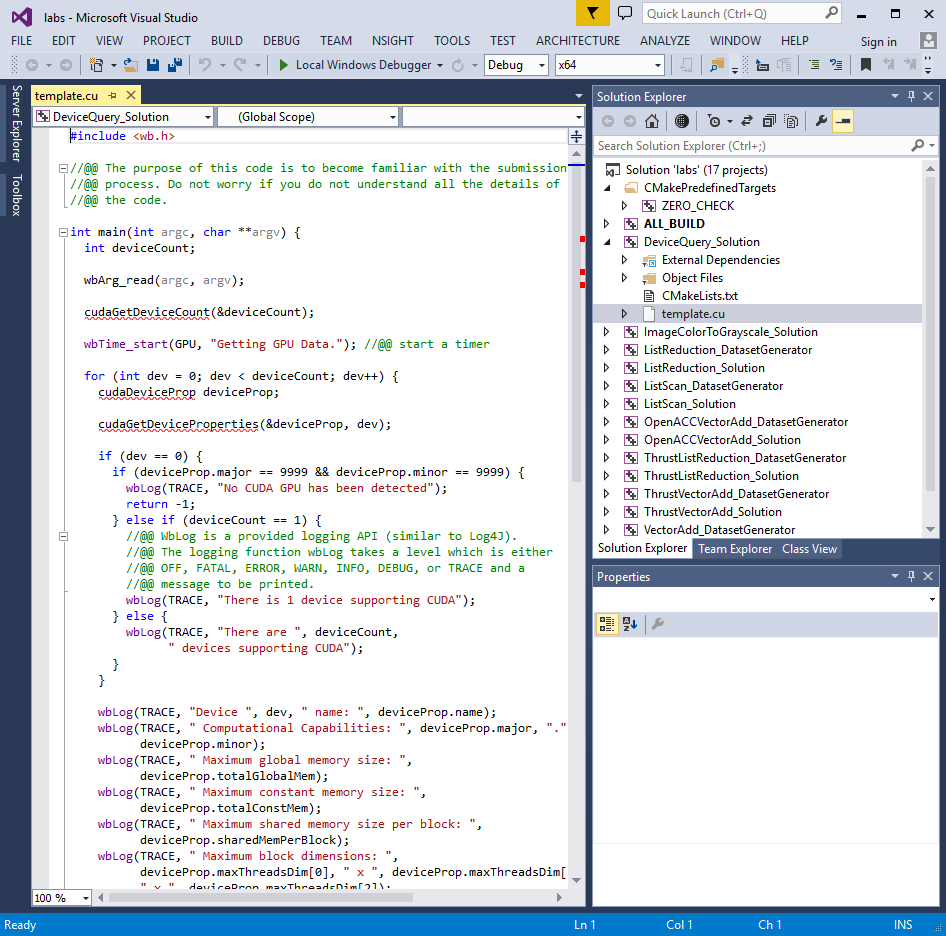
Task: Sort properties alphabetically with A-Z icon
Action: [x=630, y=624]
